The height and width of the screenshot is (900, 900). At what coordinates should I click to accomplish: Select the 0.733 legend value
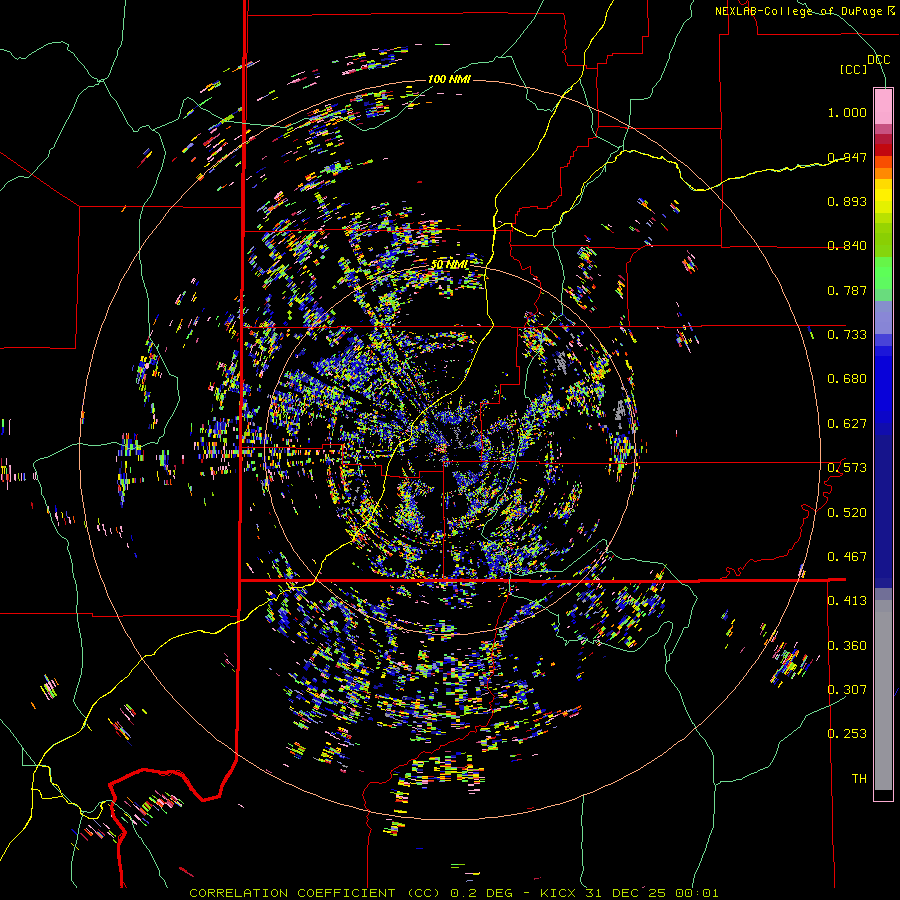(847, 335)
